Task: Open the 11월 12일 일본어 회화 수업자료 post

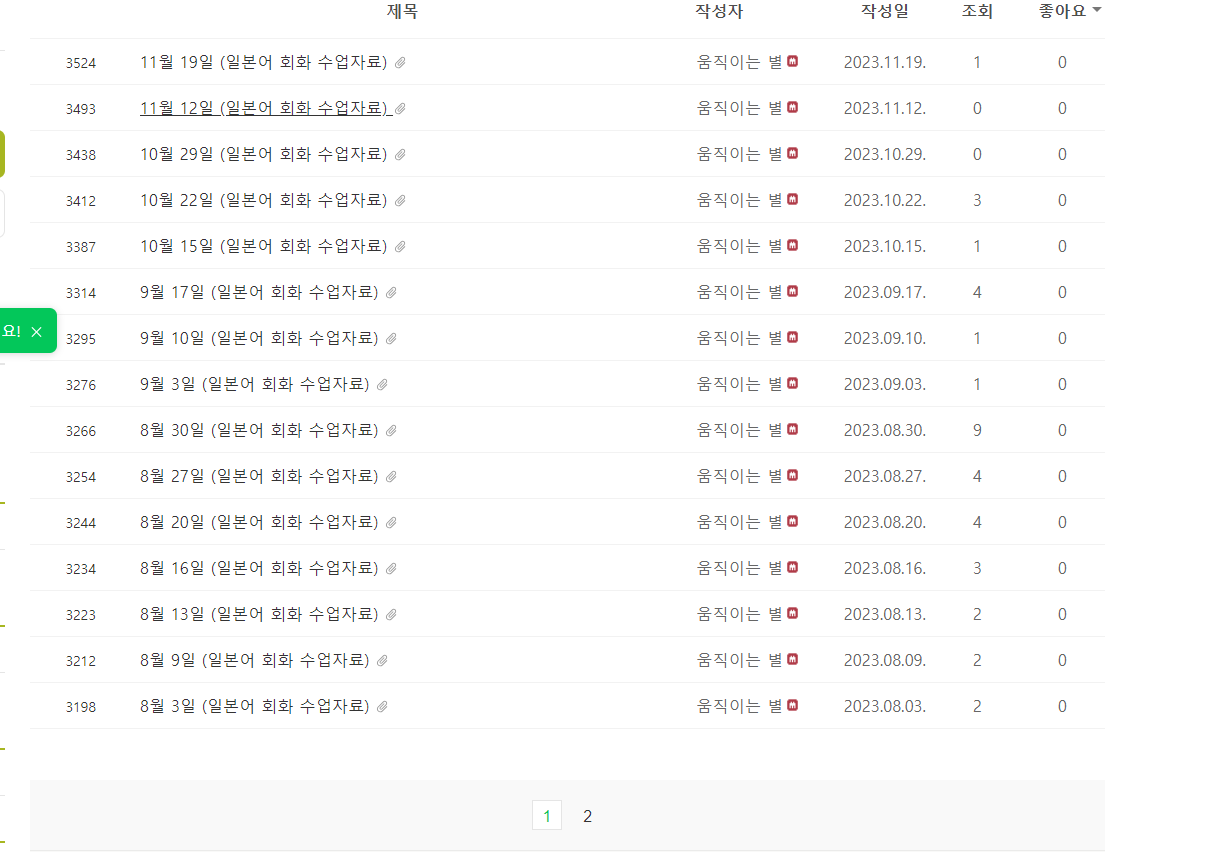Action: pos(263,108)
